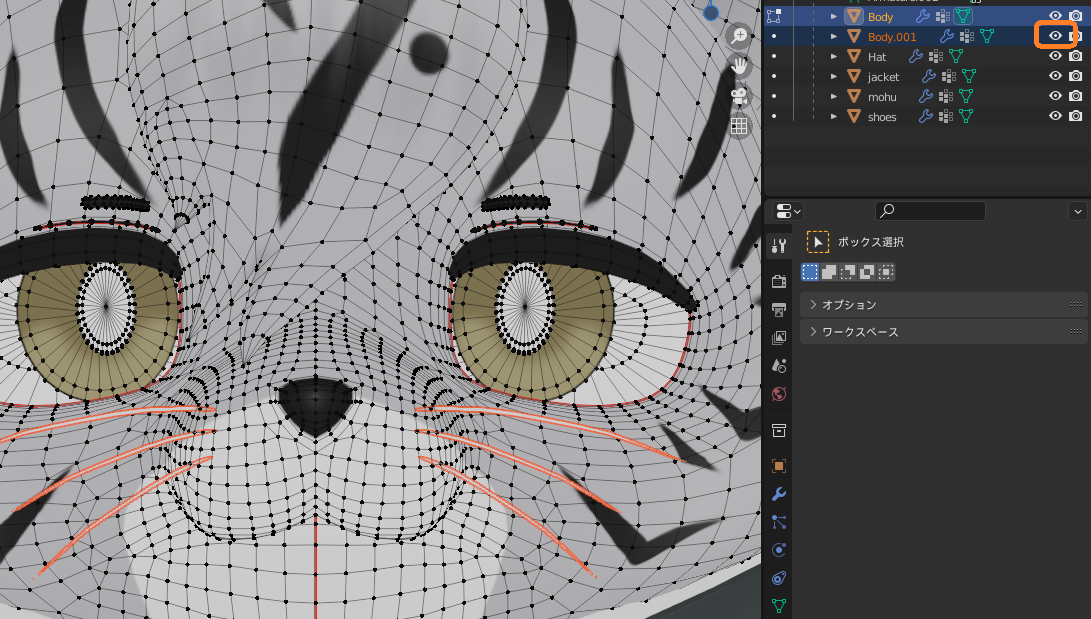Click the vertex groups icon on jacket row
The width and height of the screenshot is (1091, 619).
pyautogui.click(x=948, y=77)
